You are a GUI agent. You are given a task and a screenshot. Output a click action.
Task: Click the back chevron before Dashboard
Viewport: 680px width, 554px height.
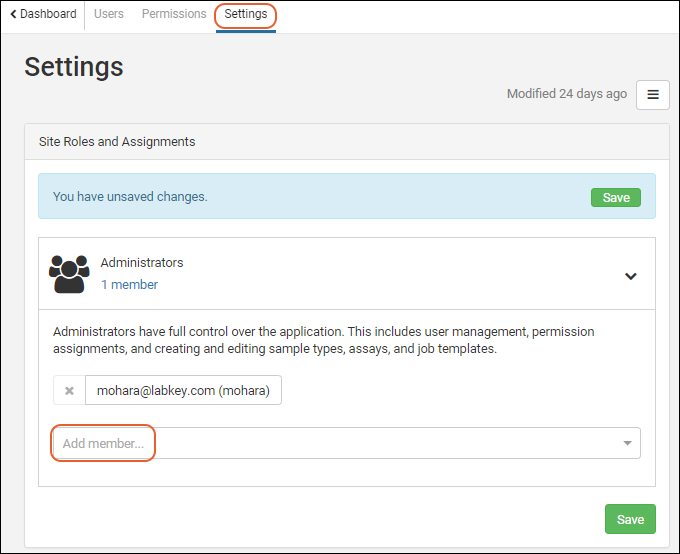click(13, 14)
